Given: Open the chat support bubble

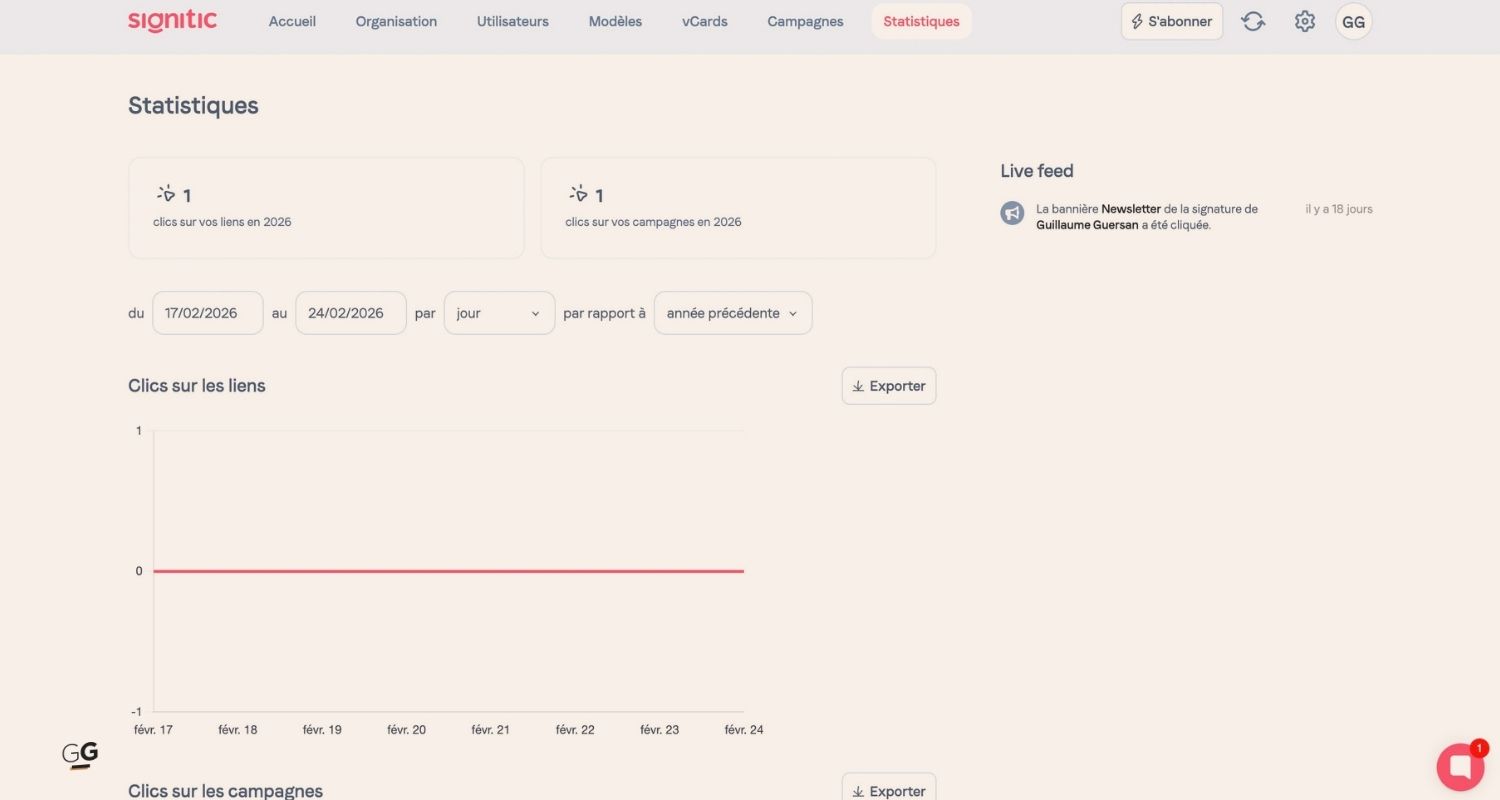Looking at the screenshot, I should pos(1460,767).
